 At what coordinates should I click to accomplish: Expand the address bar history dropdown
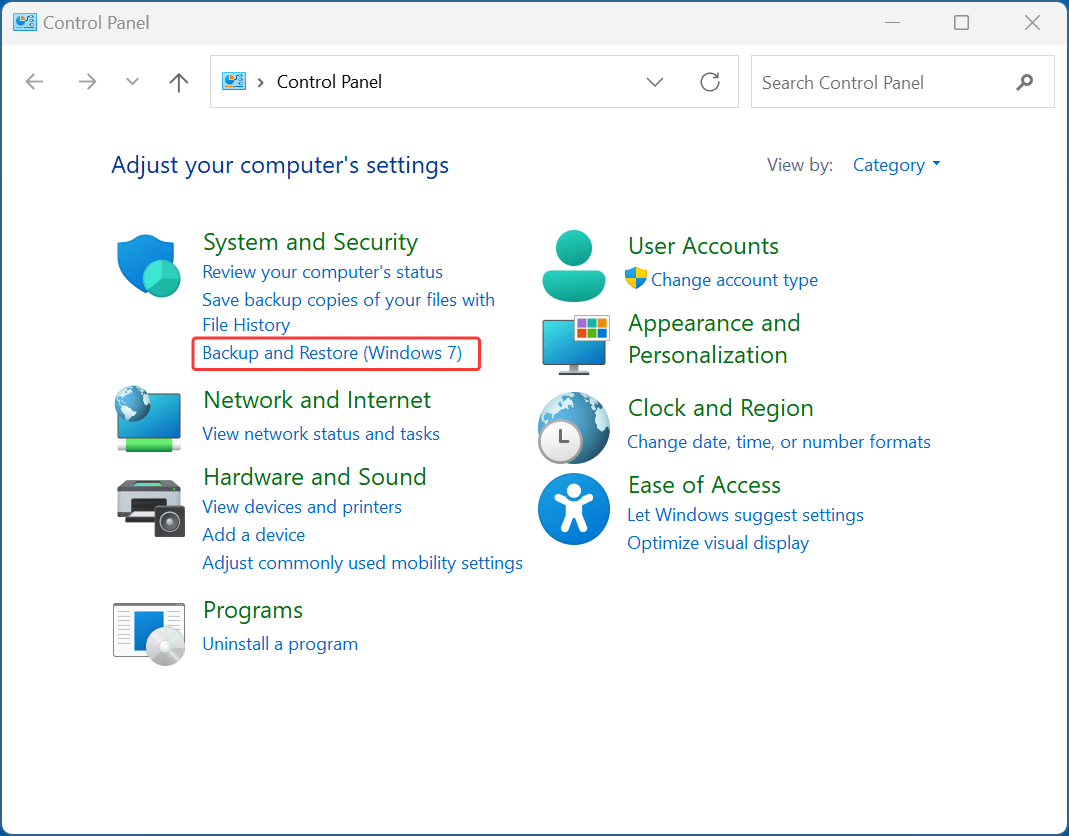pyautogui.click(x=655, y=82)
